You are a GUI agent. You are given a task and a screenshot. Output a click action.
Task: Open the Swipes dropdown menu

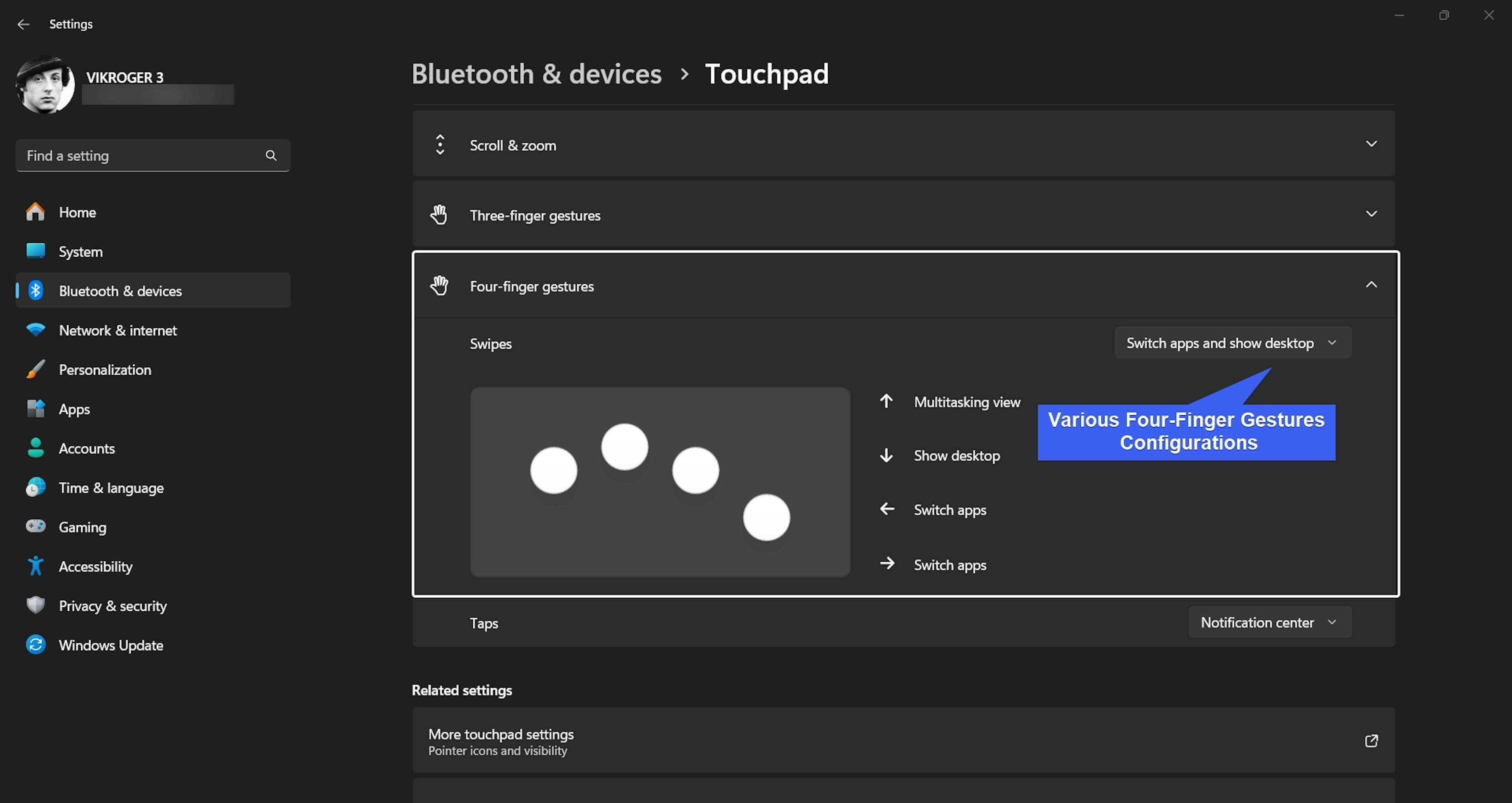(x=1232, y=343)
